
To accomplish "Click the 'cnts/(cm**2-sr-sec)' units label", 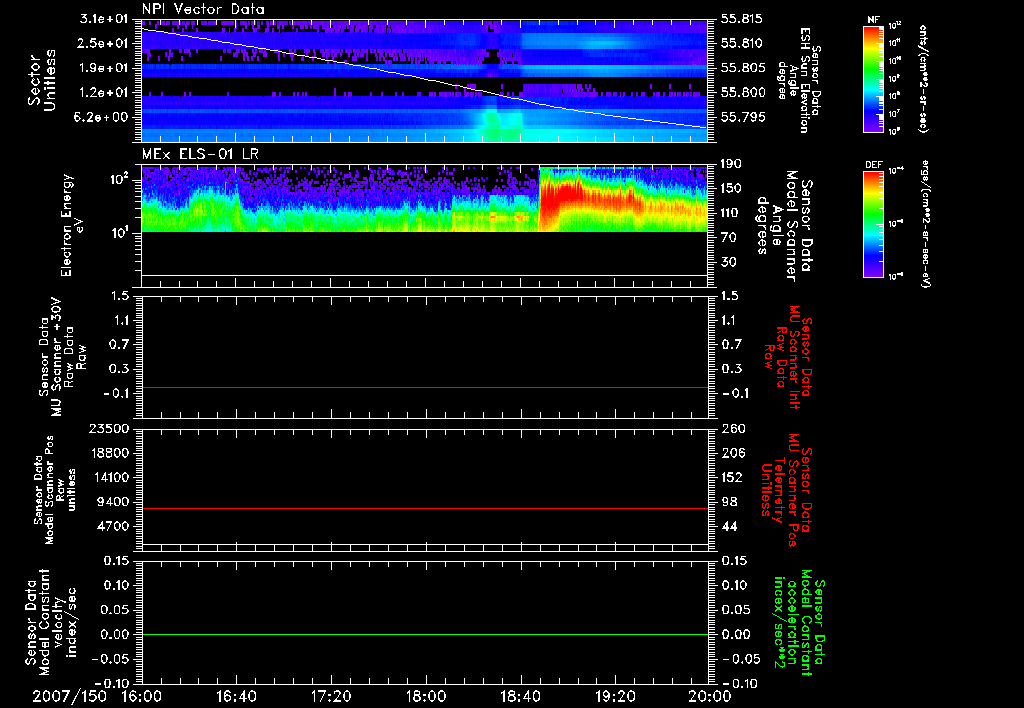I will click(x=923, y=79).
